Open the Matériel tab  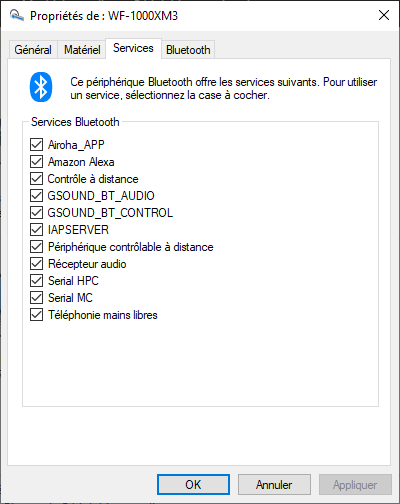point(82,50)
